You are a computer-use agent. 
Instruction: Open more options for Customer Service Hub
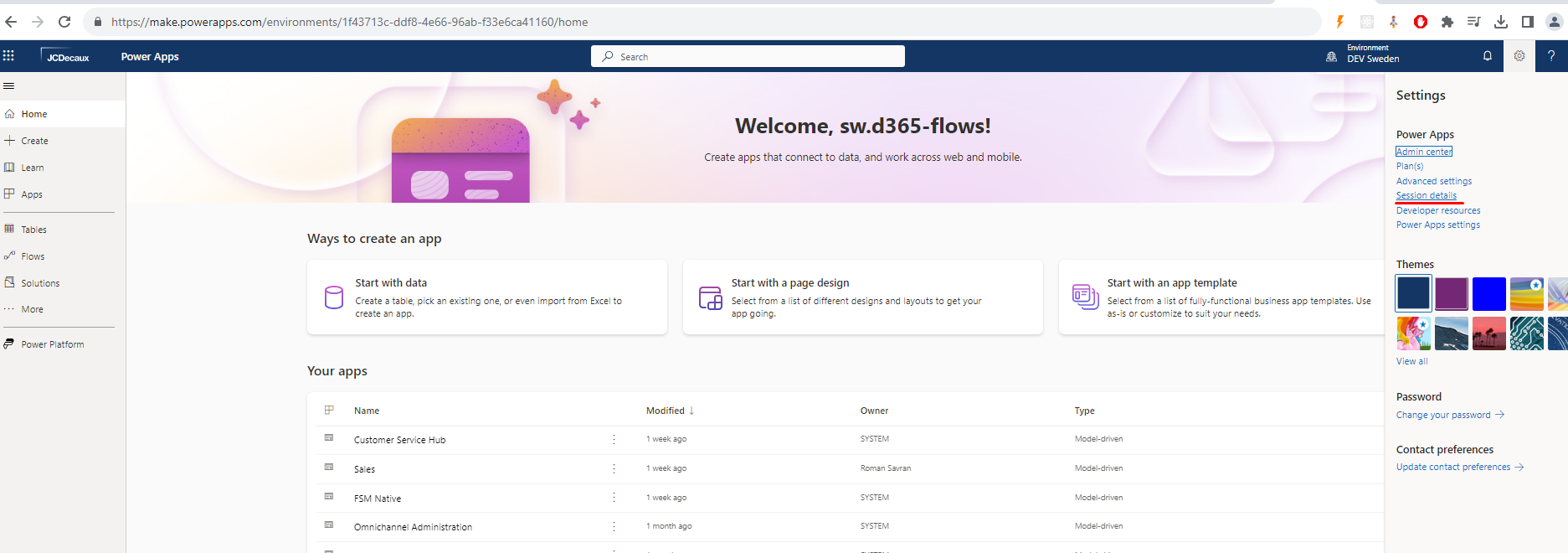pos(614,439)
